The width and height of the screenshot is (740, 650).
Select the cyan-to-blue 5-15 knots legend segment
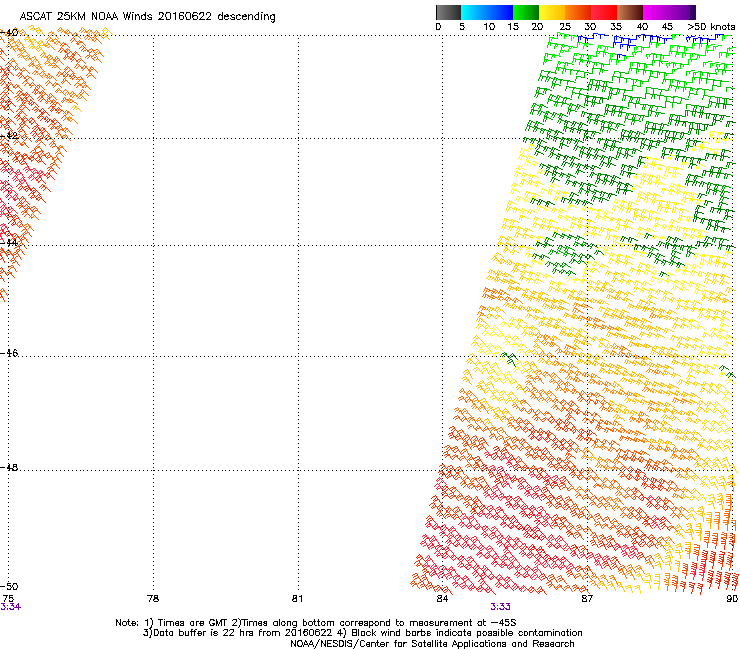(487, 12)
